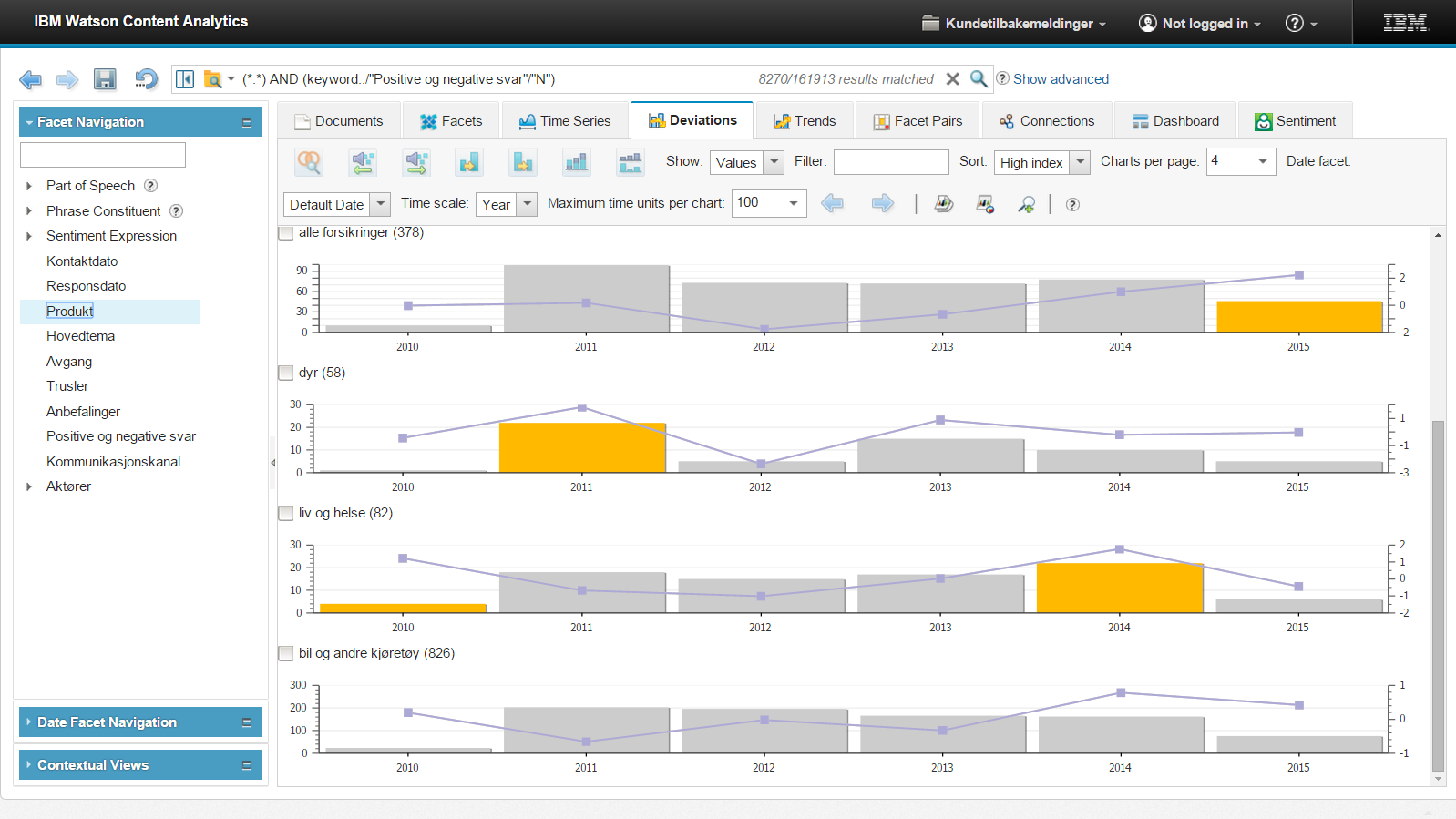Go forward with the blue right arrow
The width and height of the screenshot is (1456, 819).
point(67,80)
